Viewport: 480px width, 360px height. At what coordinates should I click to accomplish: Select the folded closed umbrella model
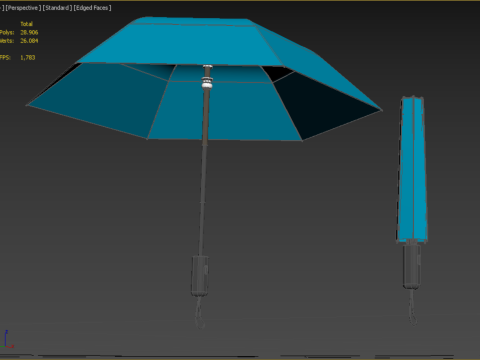click(x=412, y=210)
